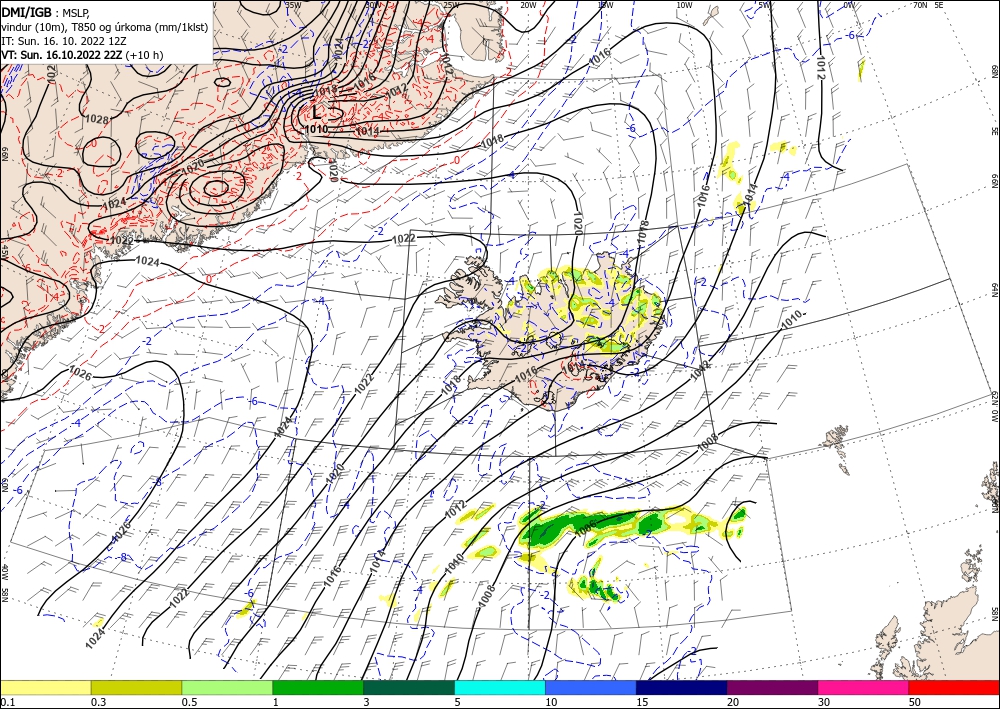Click the "25W" longitude label at top

pos(451,5)
